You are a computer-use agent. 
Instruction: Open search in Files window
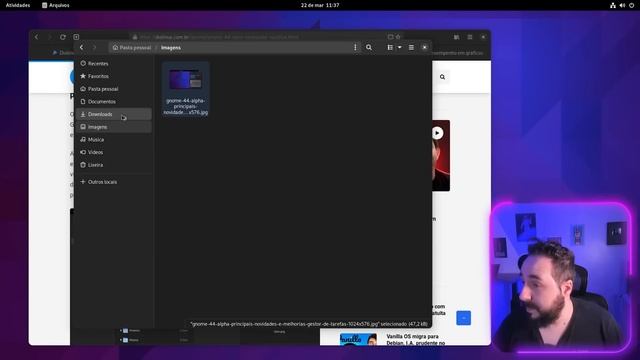coord(369,47)
